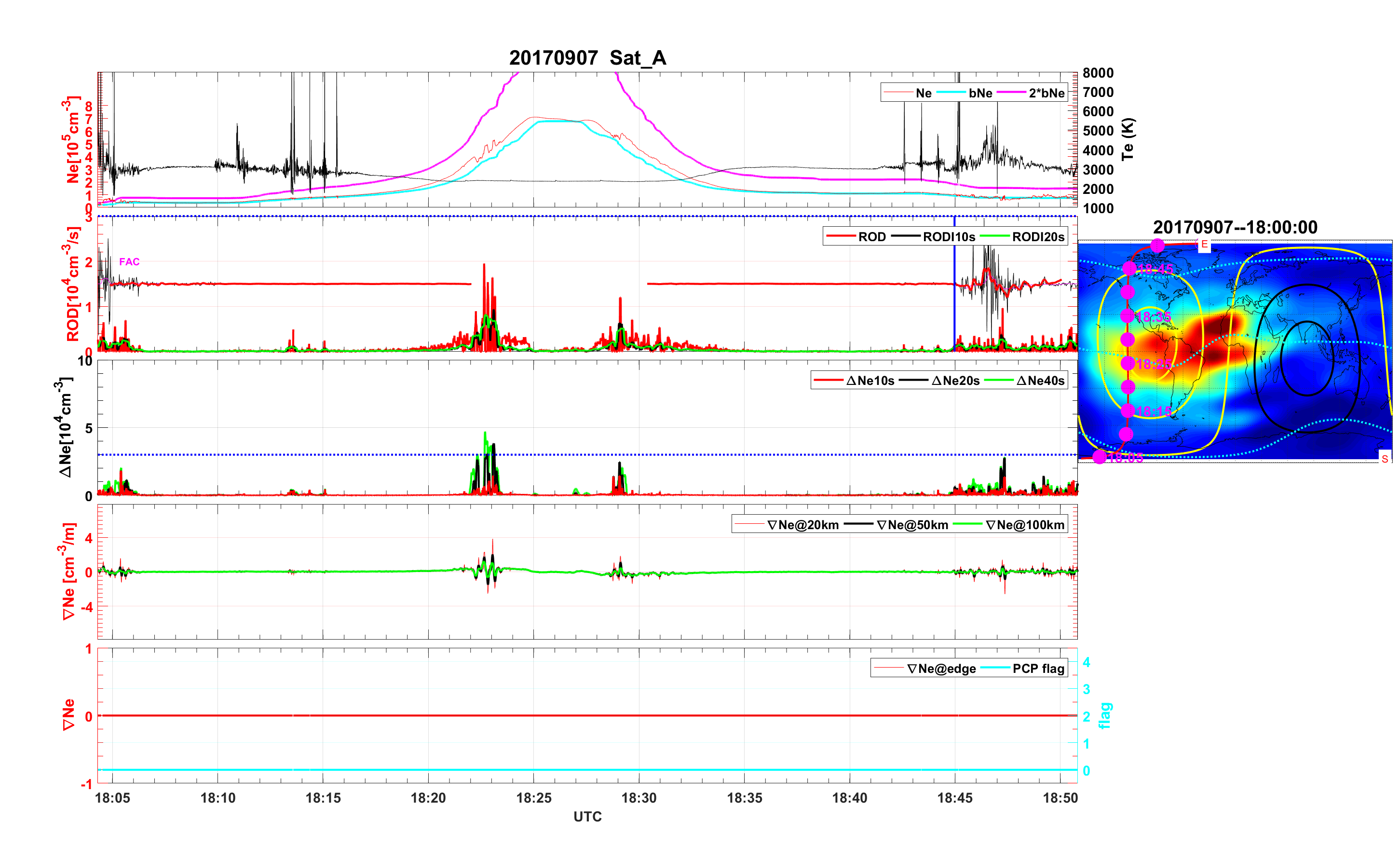Screen dimensions: 1400x847
Task: Click the 2*bNe legend entry
Action: pos(1046,93)
